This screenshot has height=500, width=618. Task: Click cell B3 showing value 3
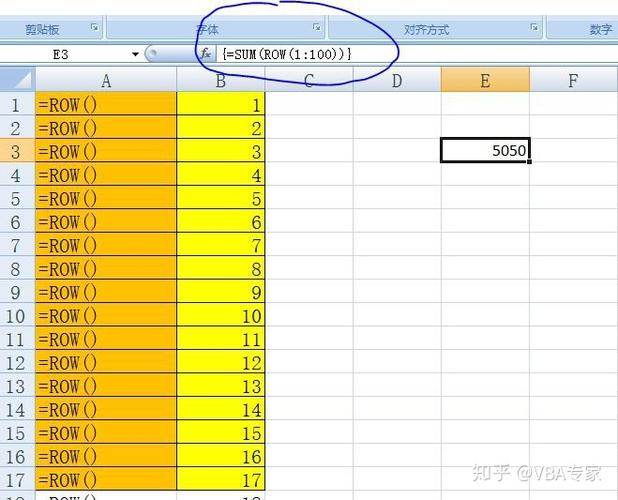[221, 151]
